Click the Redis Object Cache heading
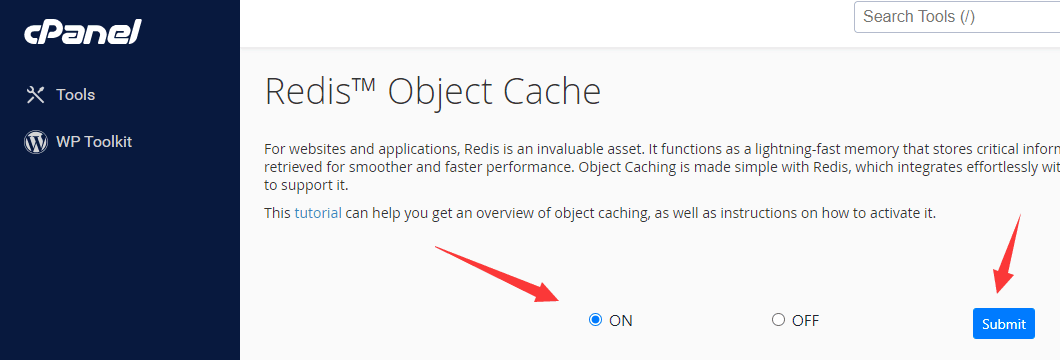Screen dimensions: 1060x360 pyautogui.click(x=433, y=92)
